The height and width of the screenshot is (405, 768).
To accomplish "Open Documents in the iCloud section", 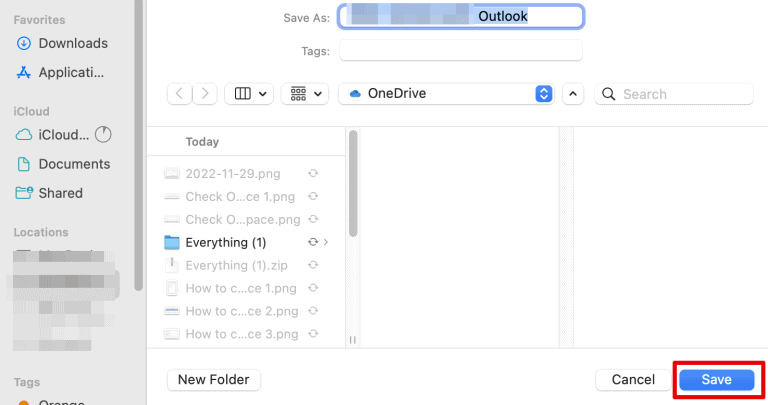I will click(x=62, y=164).
